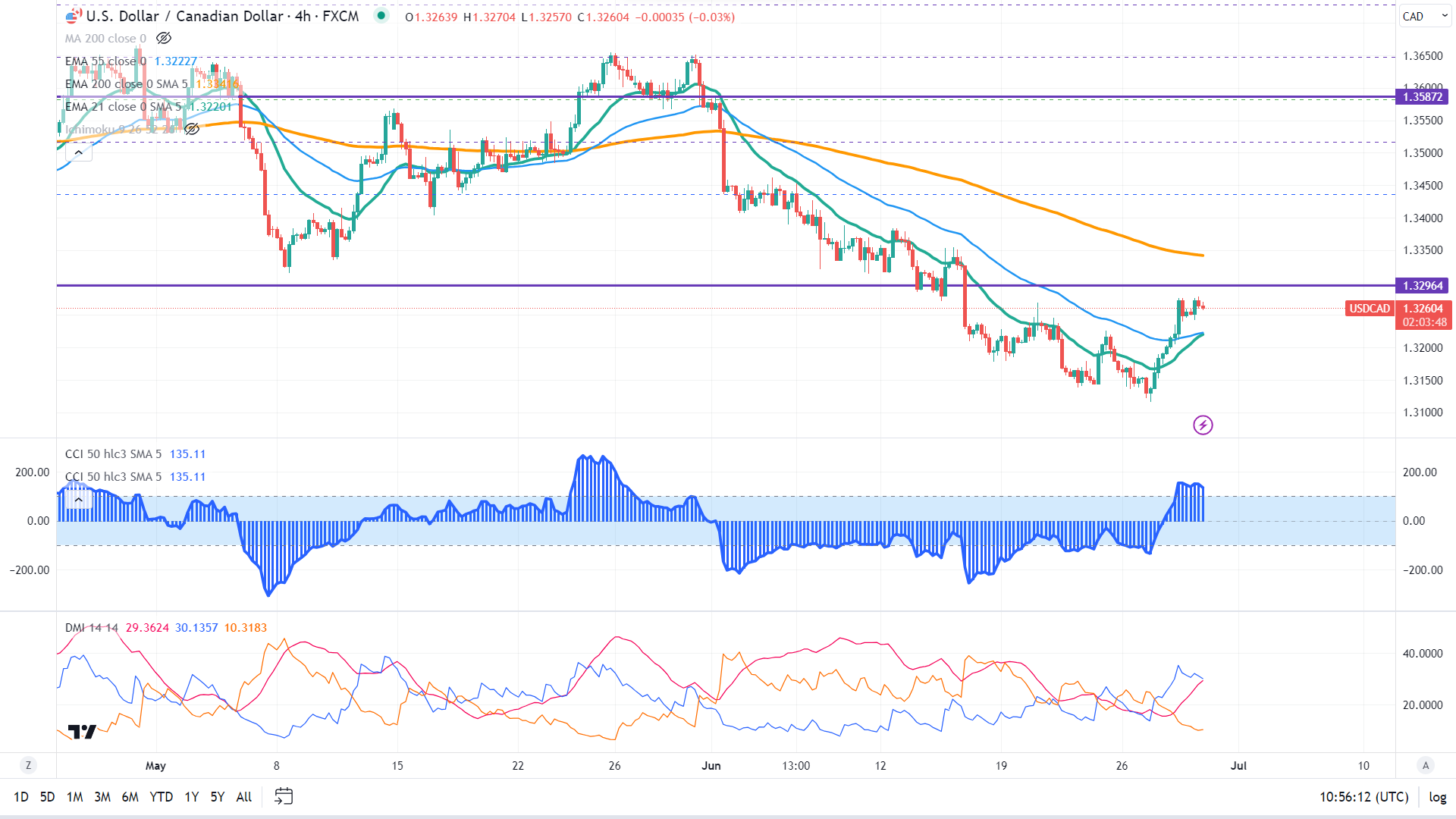Click the lightning events marker on chart
Screen dimensions: 1456x819
click(1203, 425)
